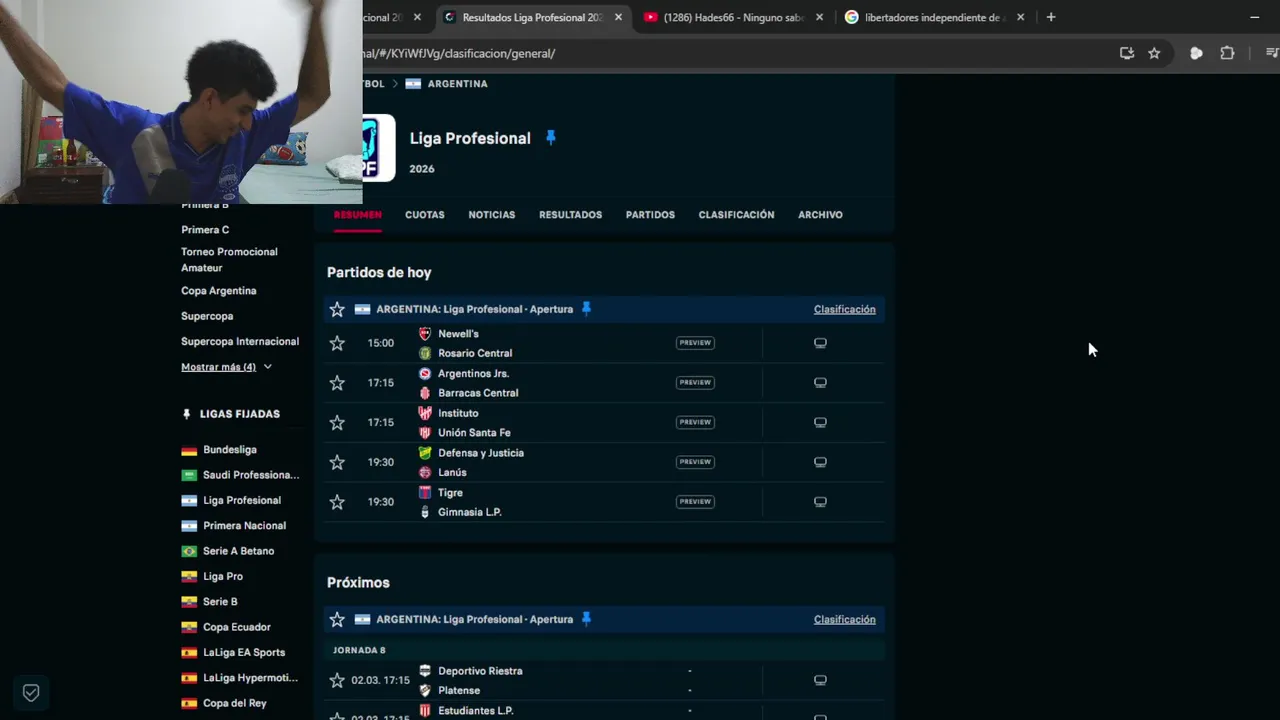Open Supercopa Internacional in sidebar

240,342
